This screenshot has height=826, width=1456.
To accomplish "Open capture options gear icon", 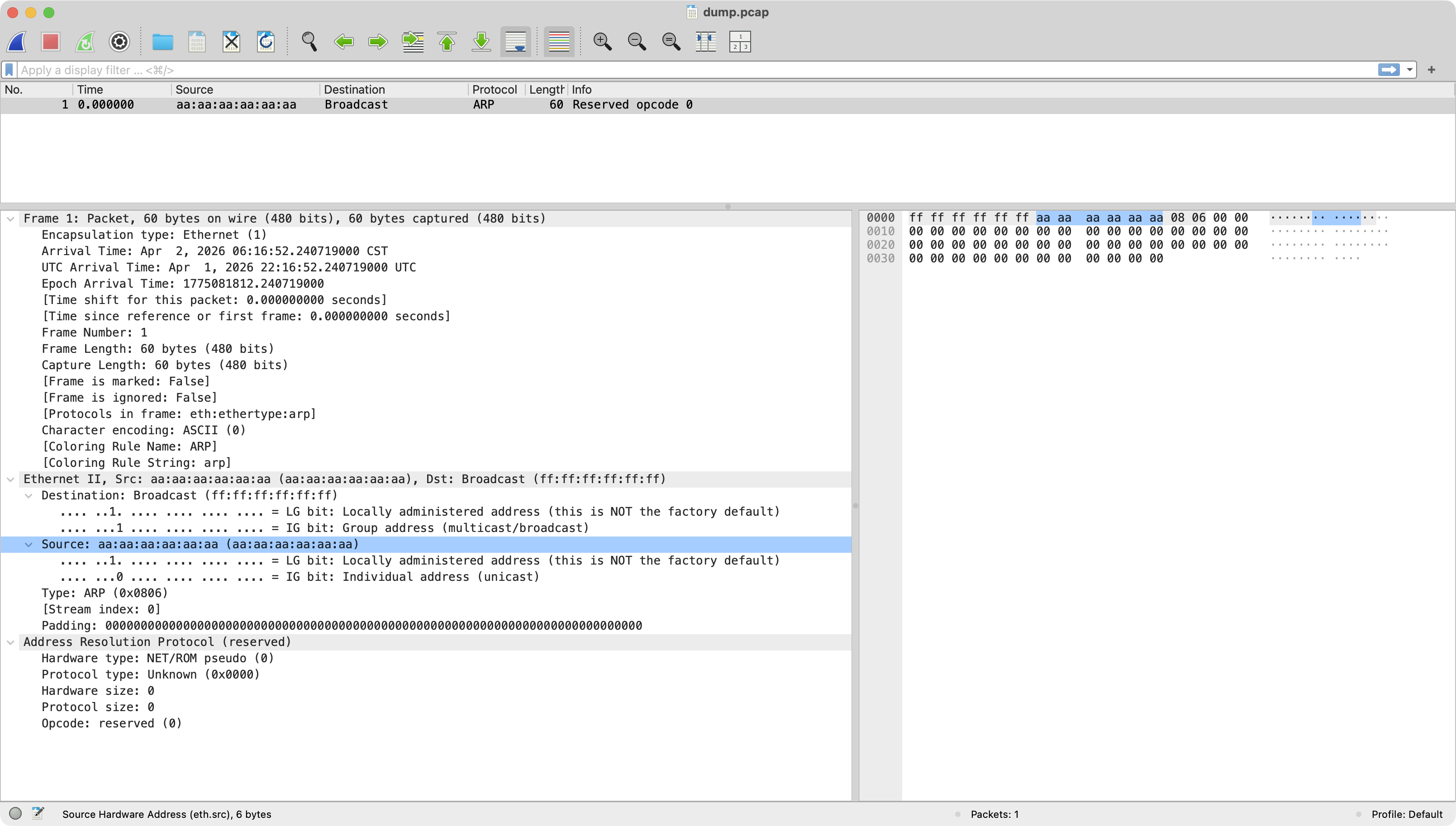I will coord(119,42).
